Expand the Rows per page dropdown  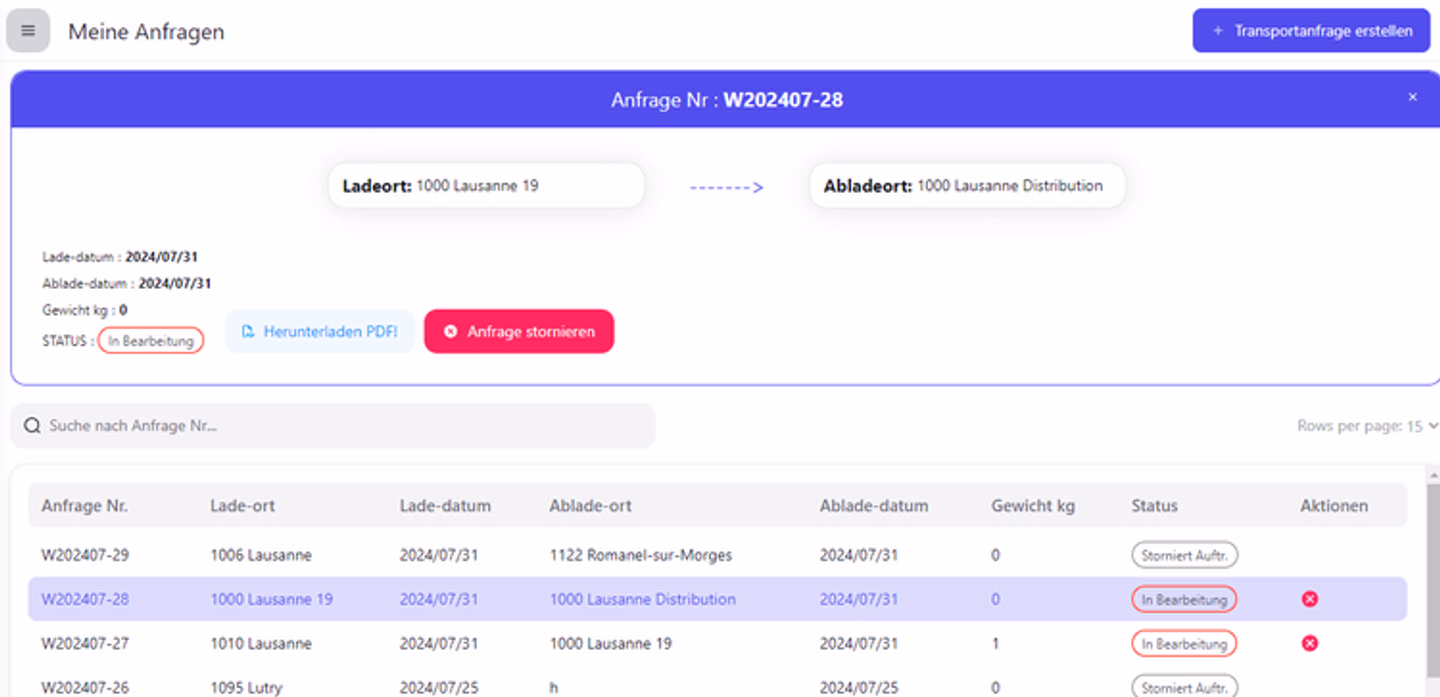1367,426
